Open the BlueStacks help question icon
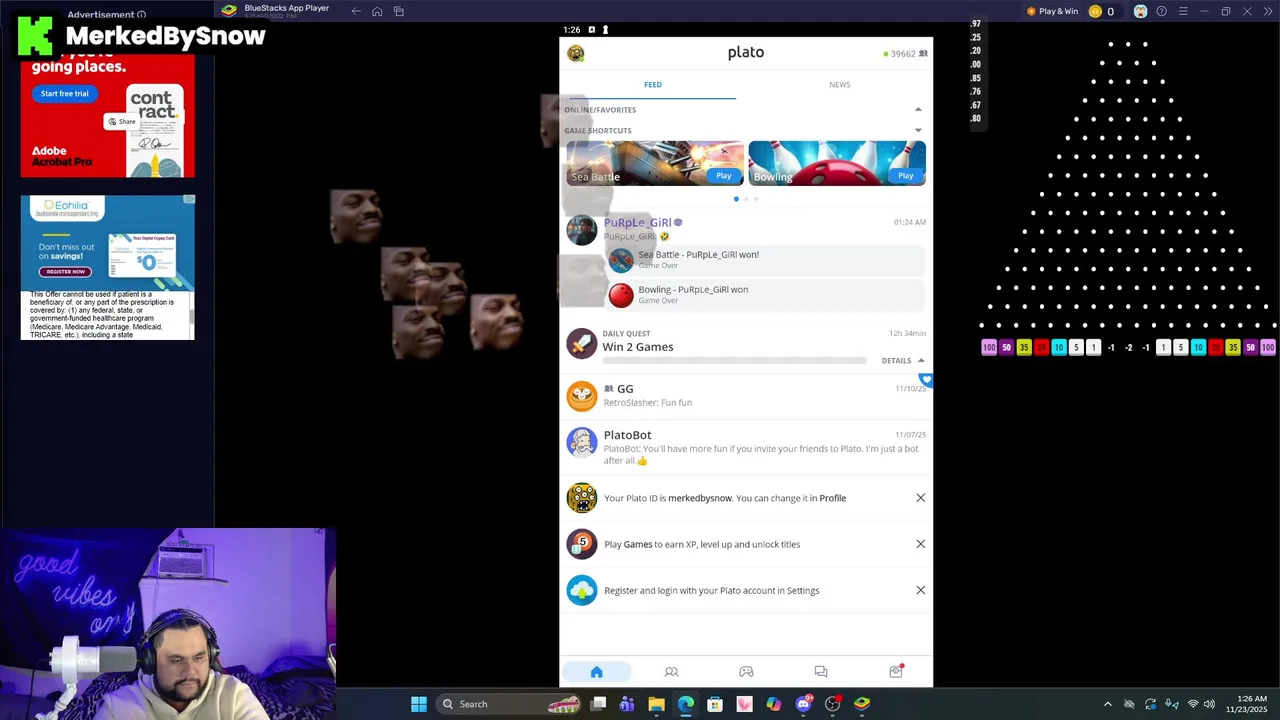 click(1161, 11)
